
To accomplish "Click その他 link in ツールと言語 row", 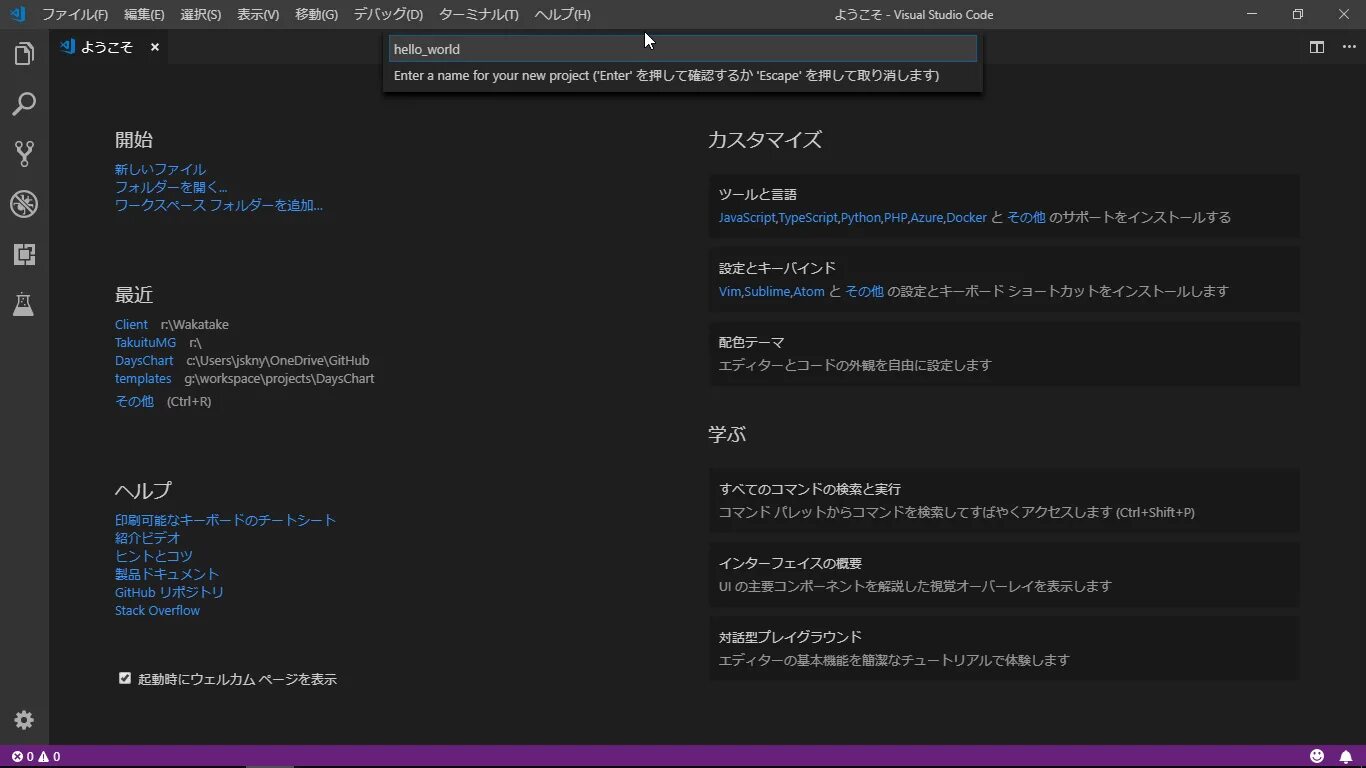I will click(1026, 217).
